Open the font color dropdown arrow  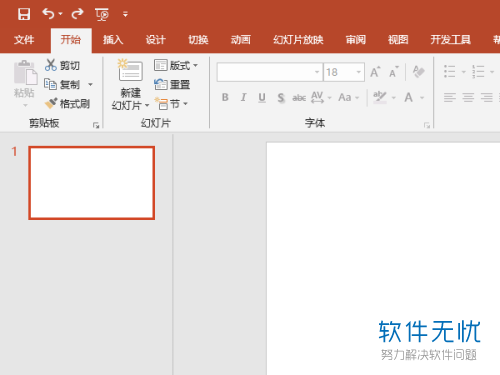pos(422,98)
